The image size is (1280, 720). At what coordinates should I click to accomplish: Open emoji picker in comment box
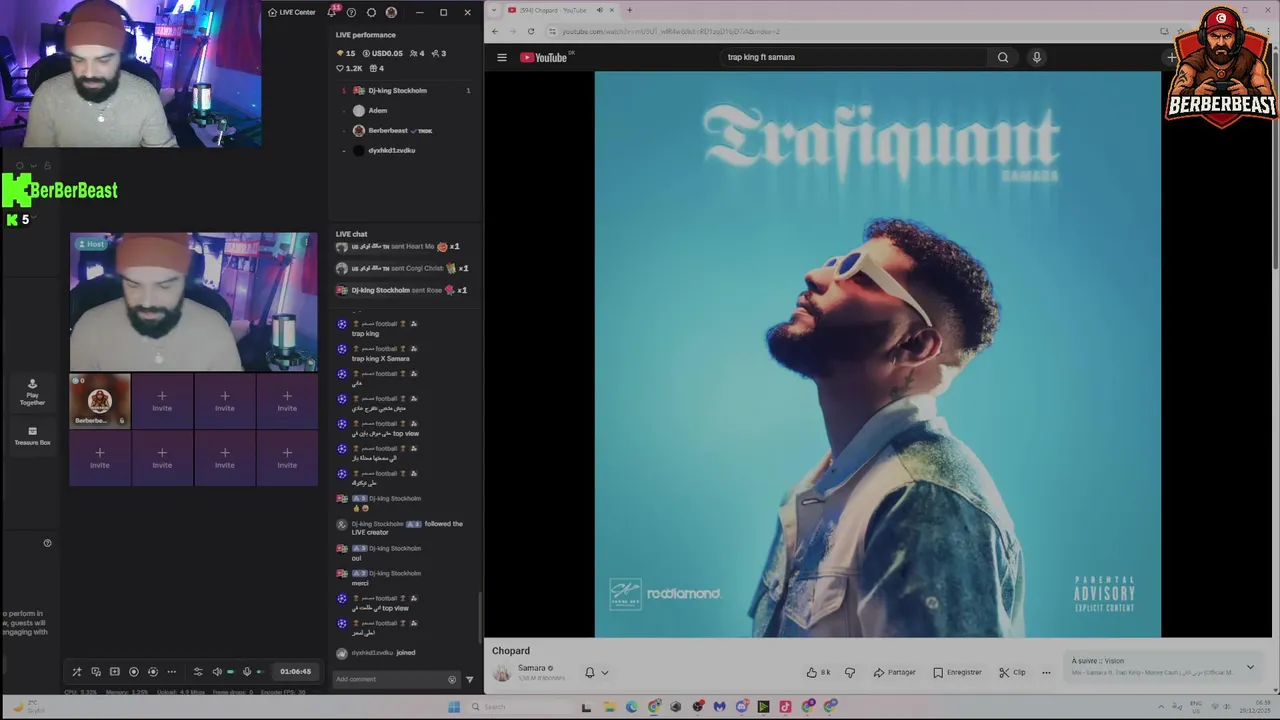452,680
